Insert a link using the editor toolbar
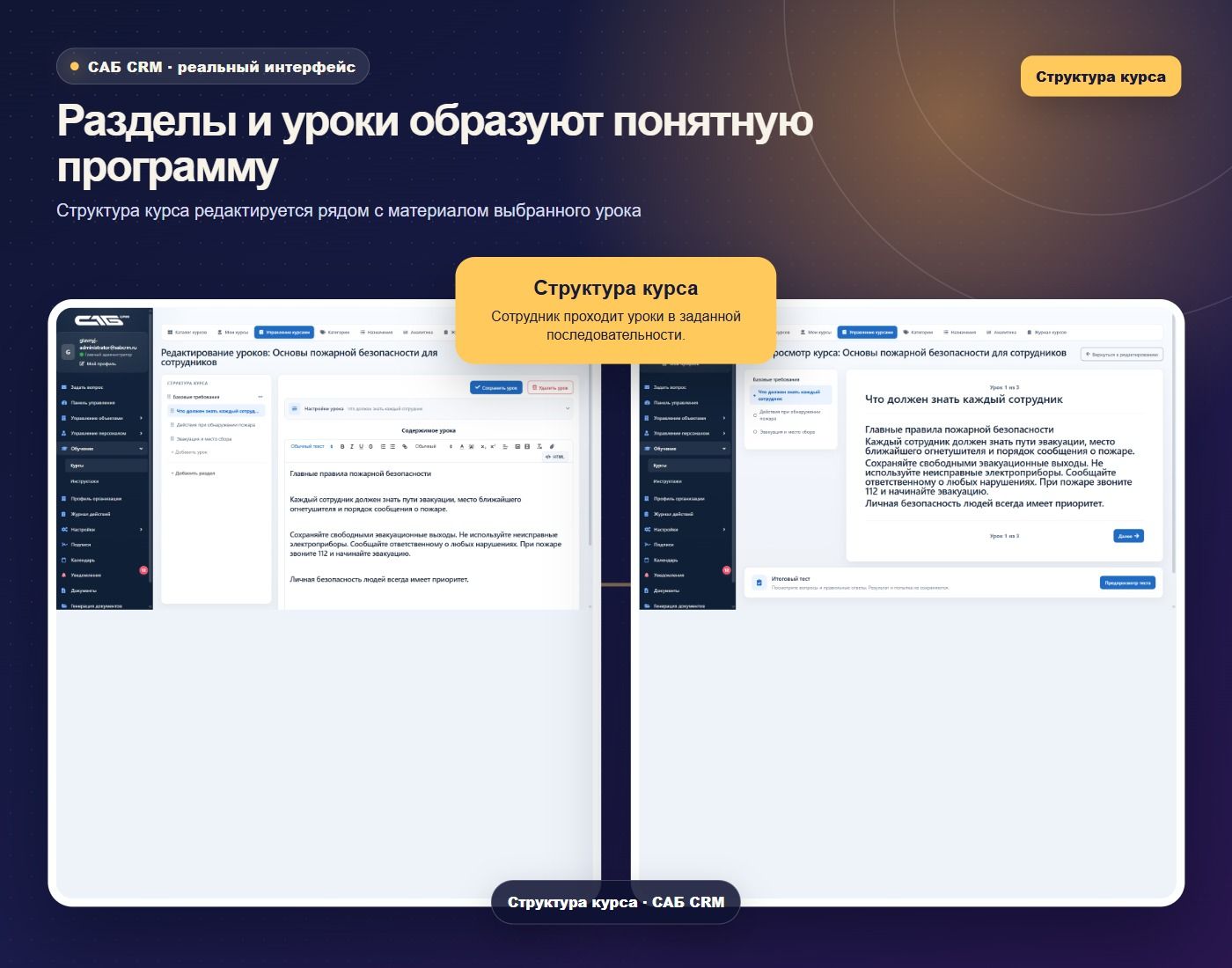 tap(405, 446)
